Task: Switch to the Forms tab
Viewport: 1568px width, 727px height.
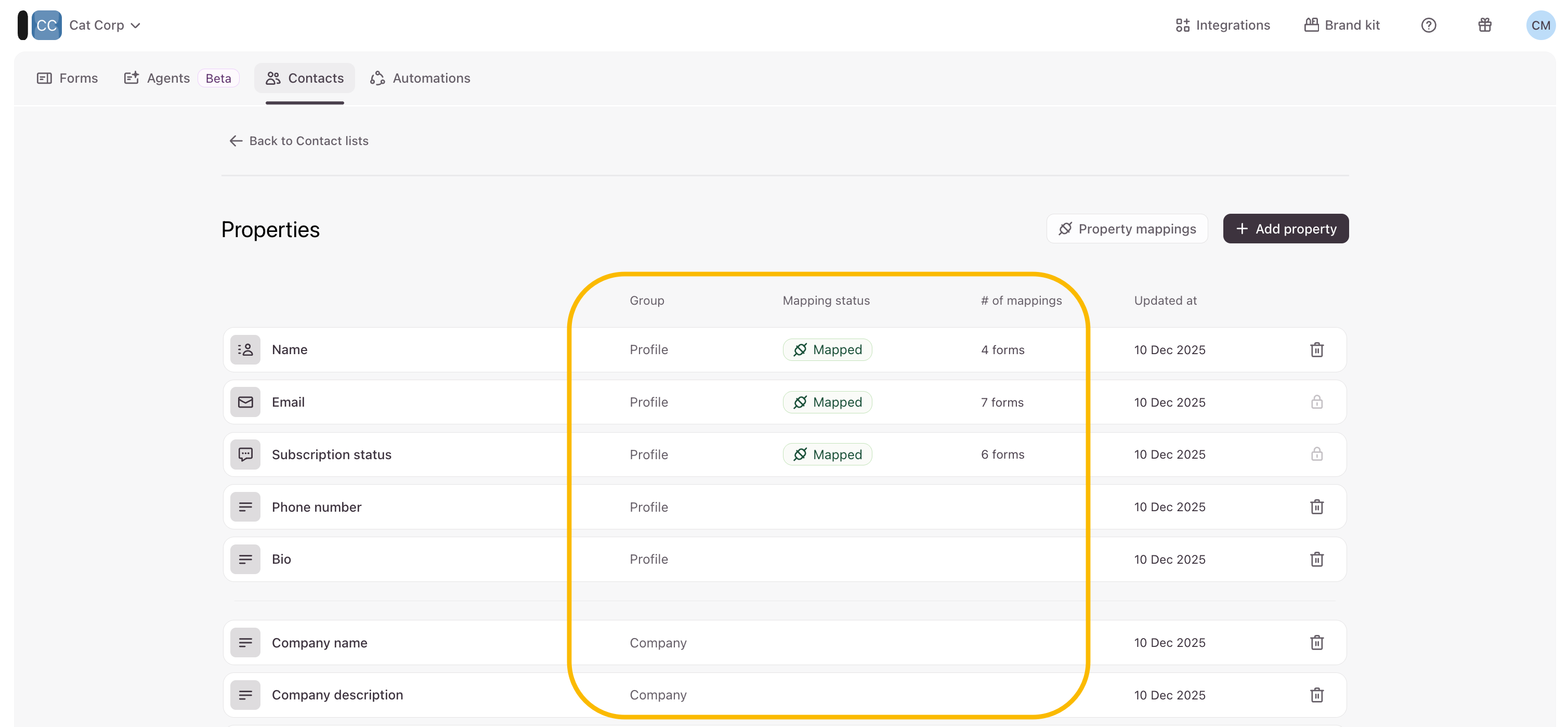Action: click(68, 78)
